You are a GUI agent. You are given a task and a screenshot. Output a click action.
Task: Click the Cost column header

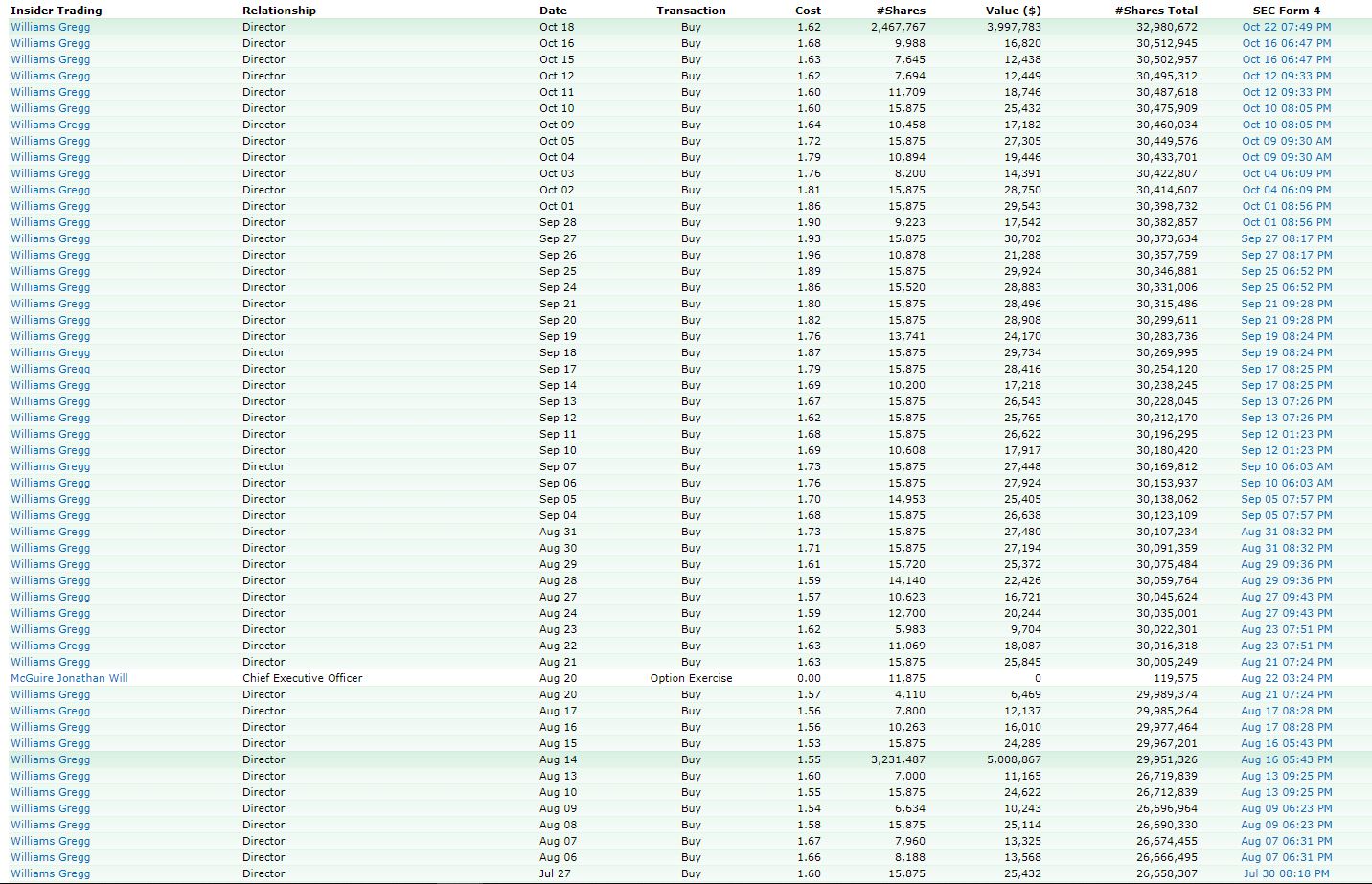(808, 11)
